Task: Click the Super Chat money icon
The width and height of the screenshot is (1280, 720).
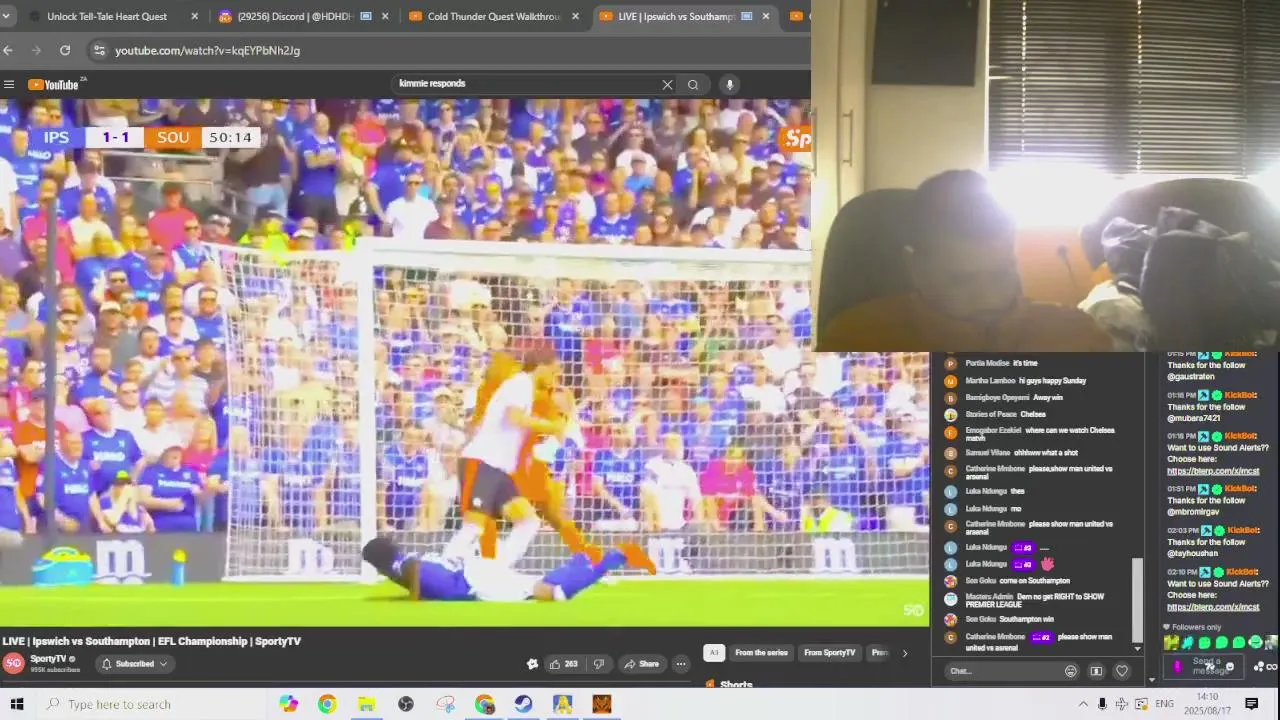Action: tap(1096, 671)
